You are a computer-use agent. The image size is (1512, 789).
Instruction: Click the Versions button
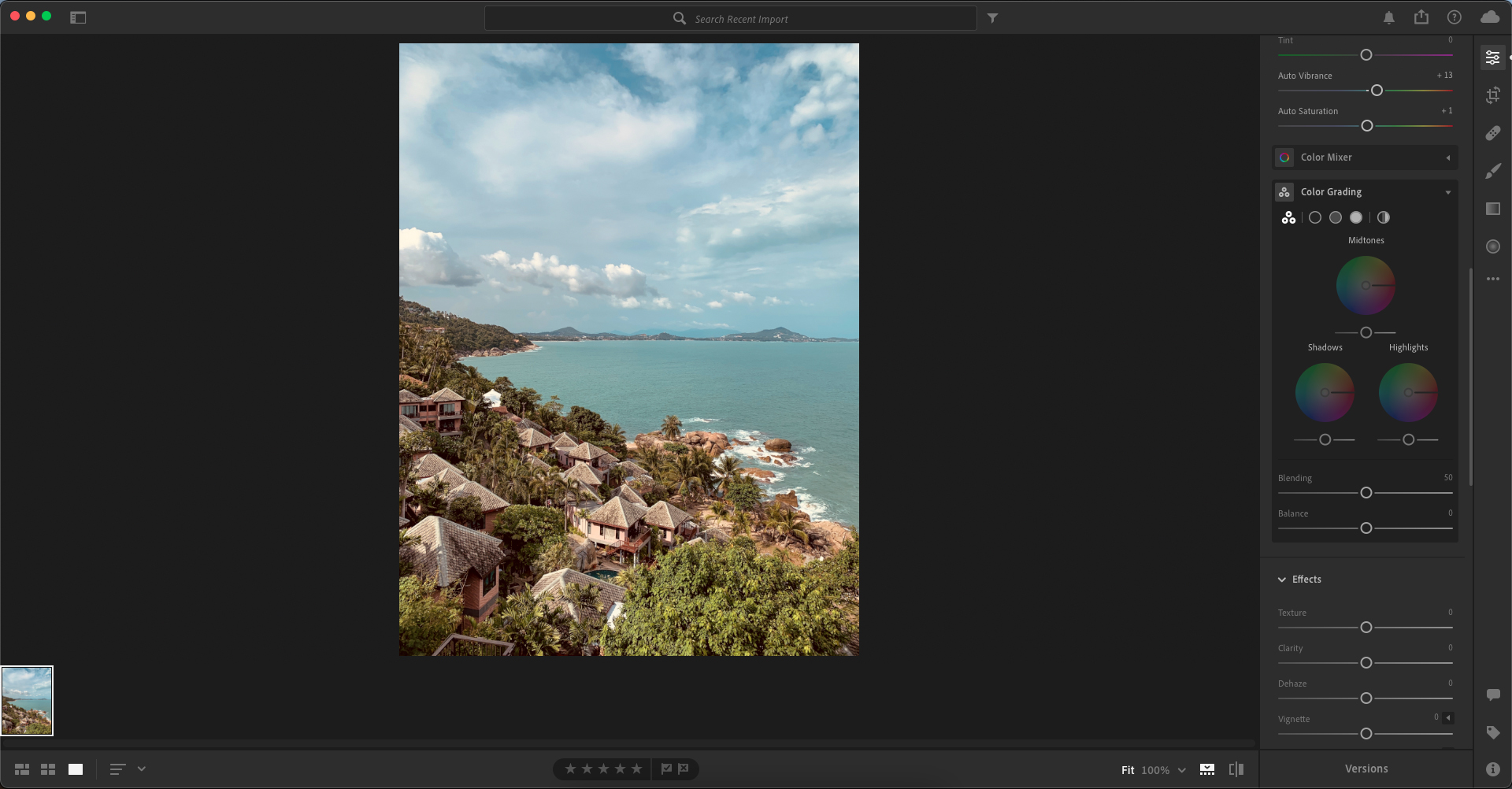pos(1366,769)
